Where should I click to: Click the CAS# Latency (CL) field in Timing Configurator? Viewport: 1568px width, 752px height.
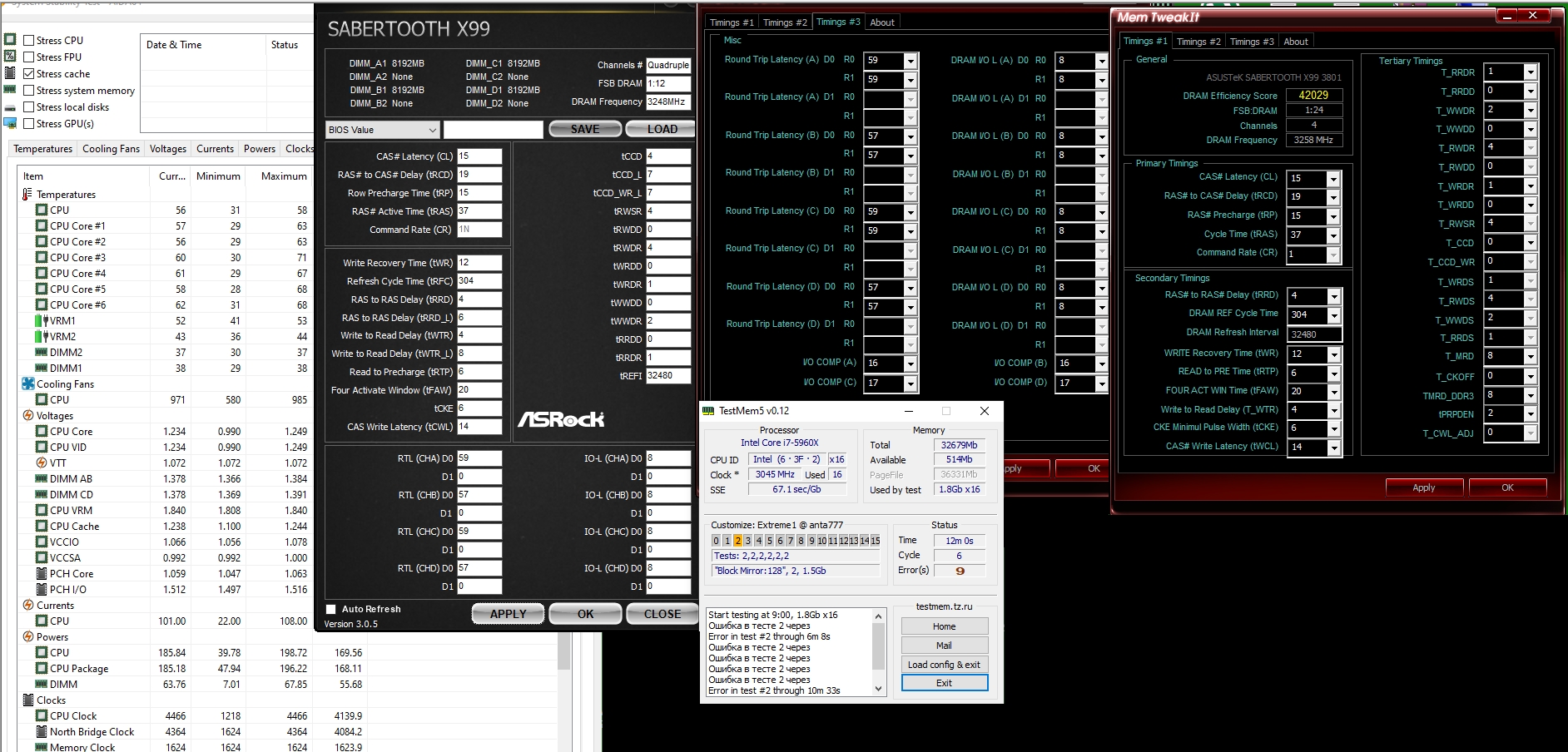pos(479,156)
